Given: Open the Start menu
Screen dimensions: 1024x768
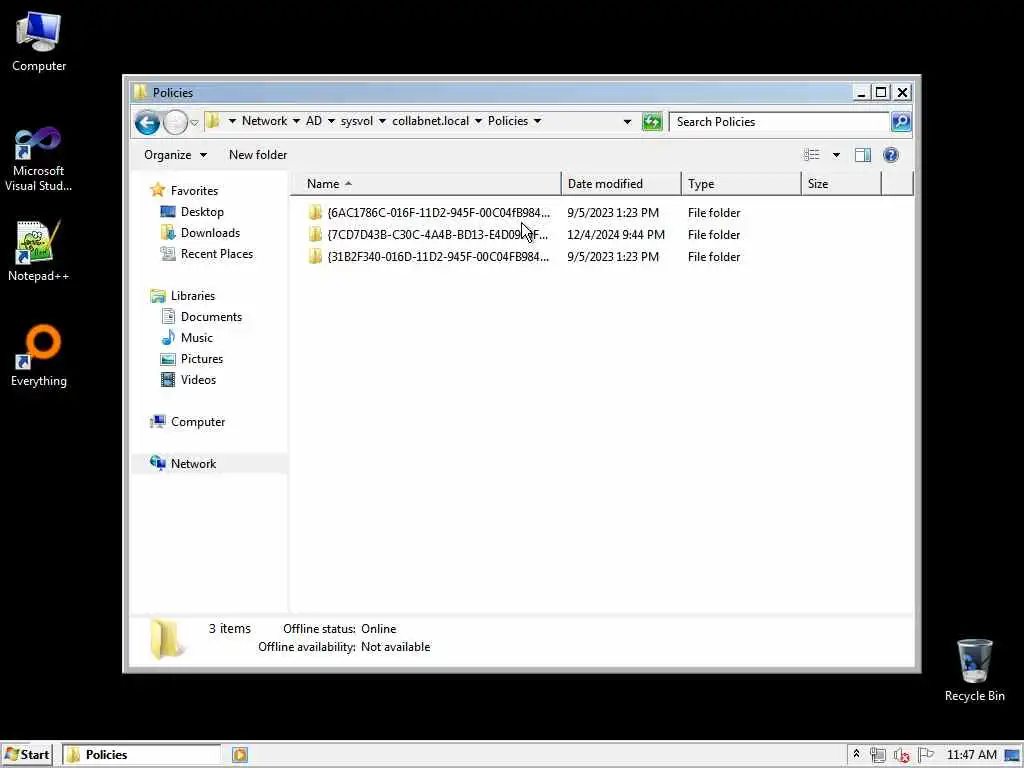Looking at the screenshot, I should [27, 755].
